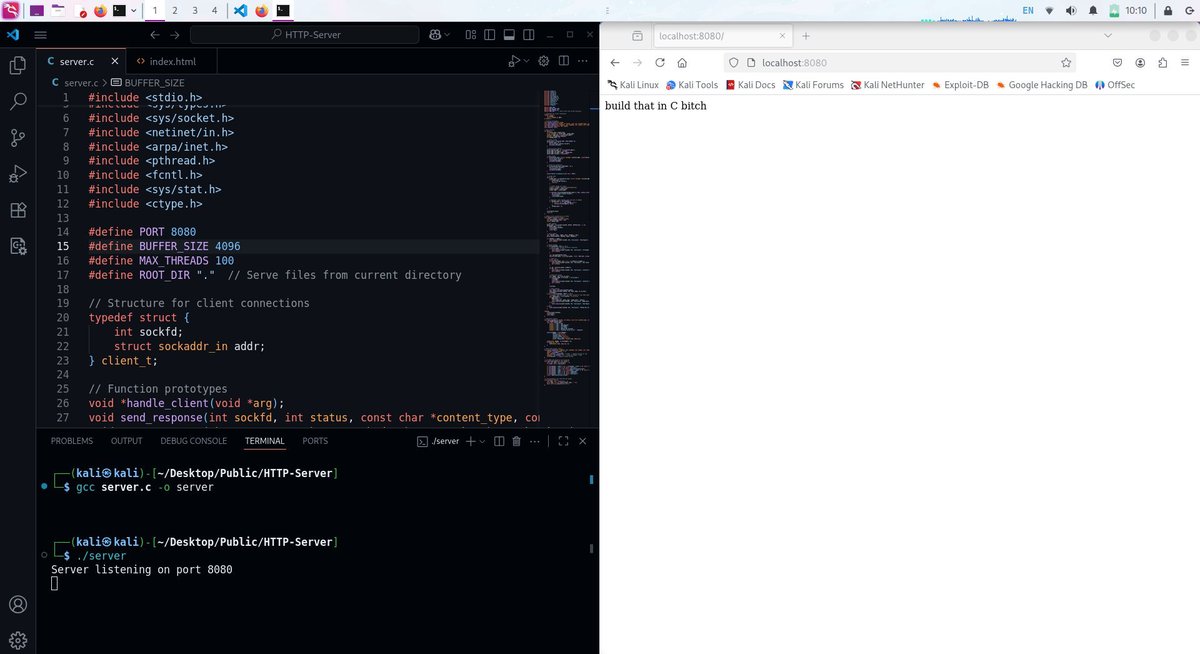This screenshot has width=1200, height=654.
Task: Open Kali Docs bookmark
Action: [751, 85]
